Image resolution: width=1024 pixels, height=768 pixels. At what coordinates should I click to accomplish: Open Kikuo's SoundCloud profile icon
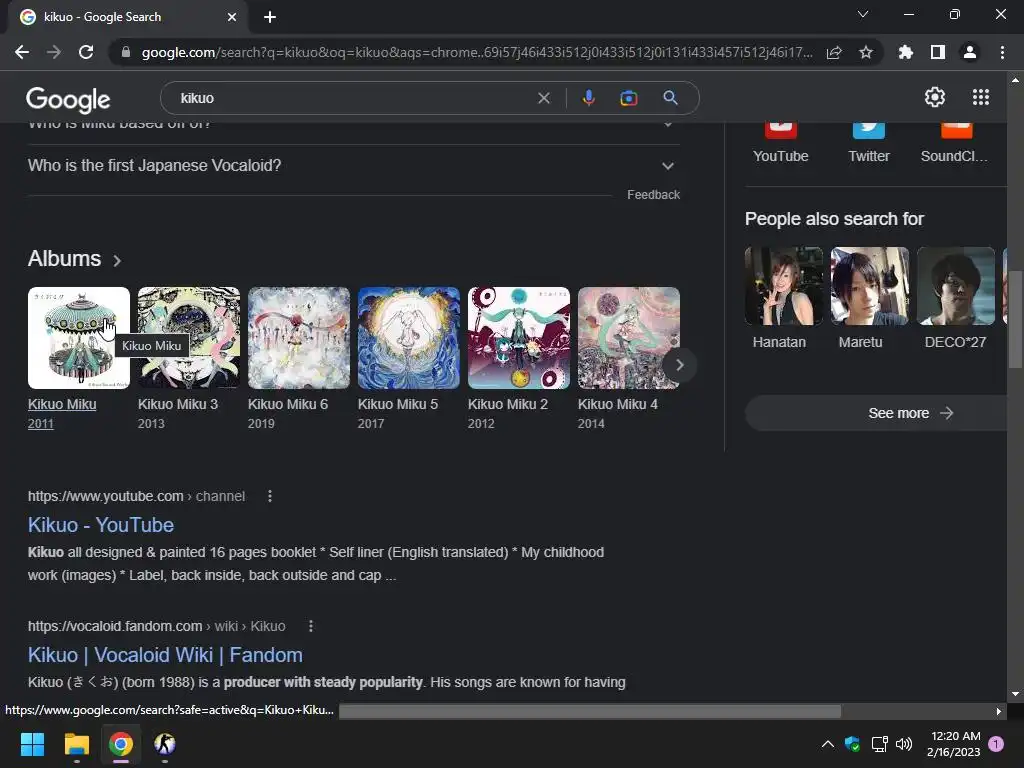956,130
